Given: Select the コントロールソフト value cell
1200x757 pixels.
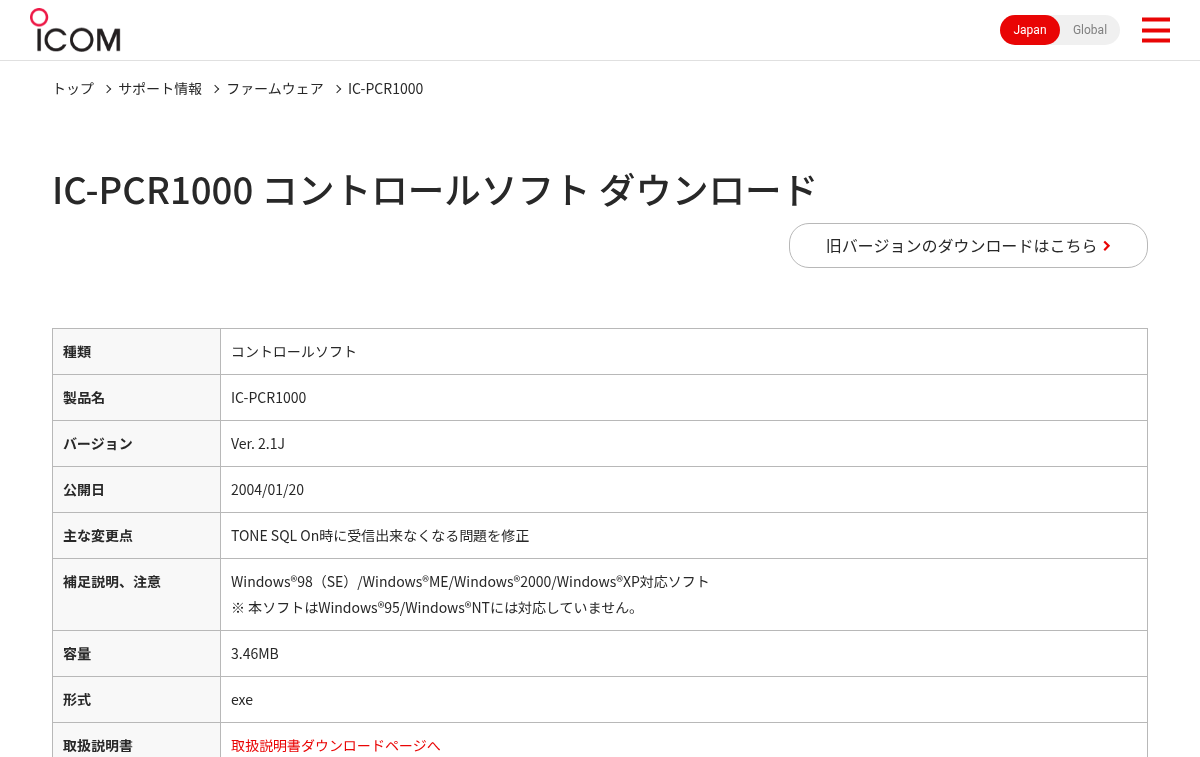Looking at the screenshot, I should (684, 351).
